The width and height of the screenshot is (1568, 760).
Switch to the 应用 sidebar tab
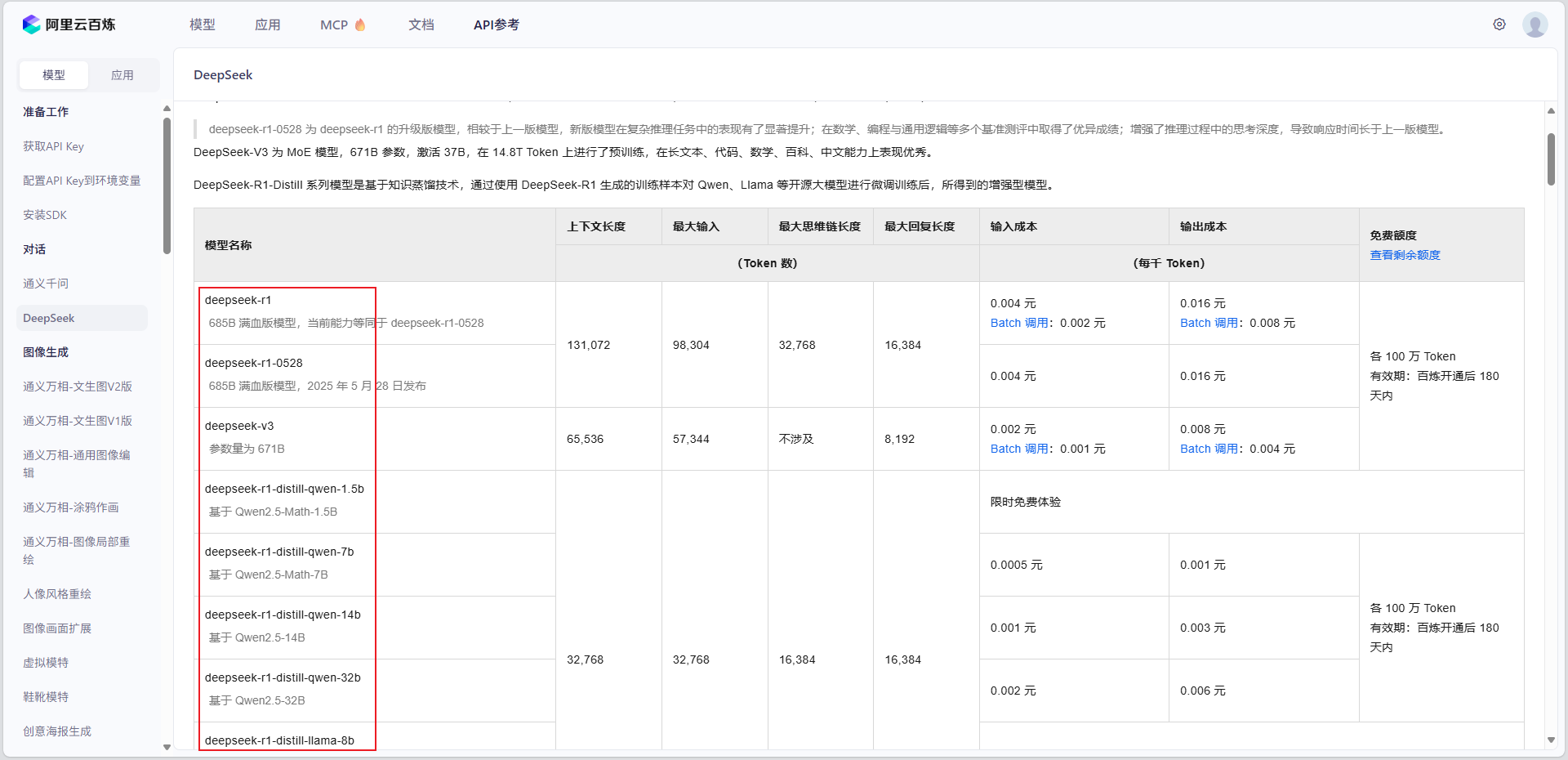(122, 74)
